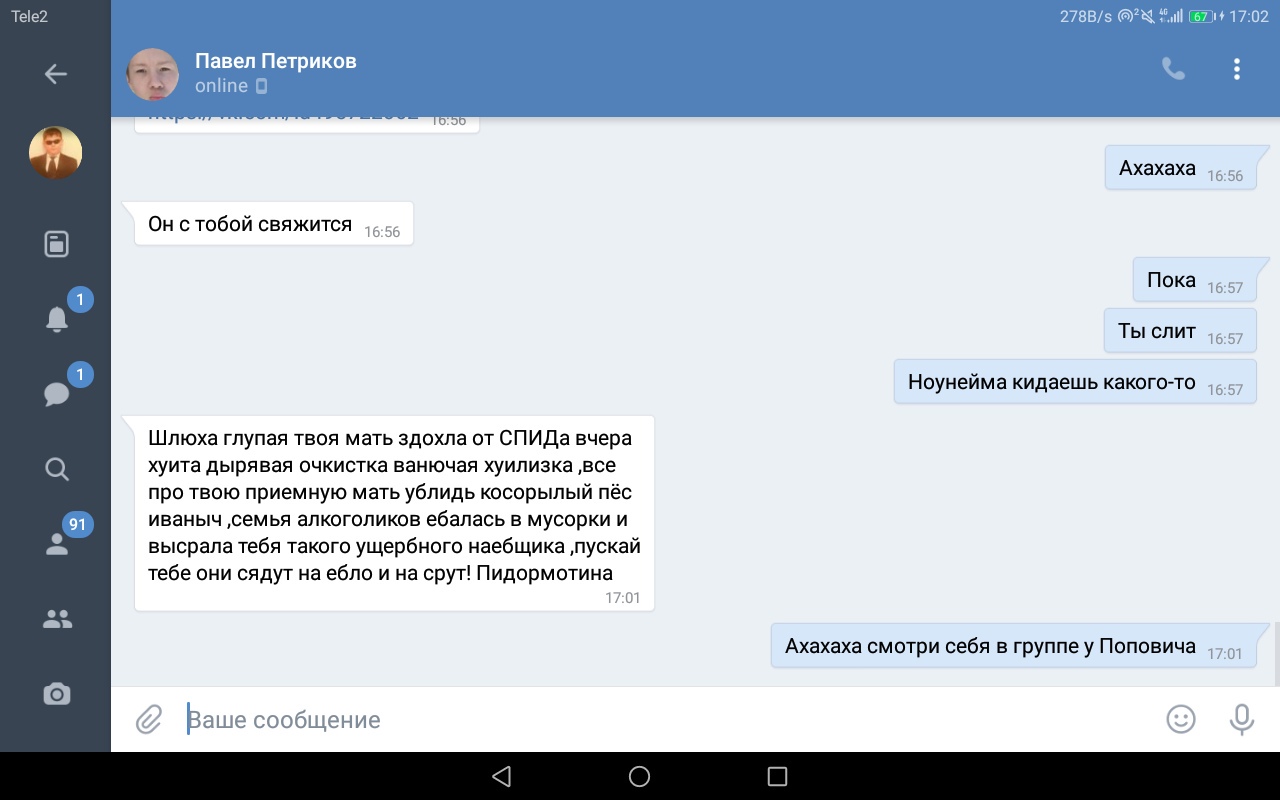
Task: Open messages icon in the sidebar
Action: click(57, 394)
